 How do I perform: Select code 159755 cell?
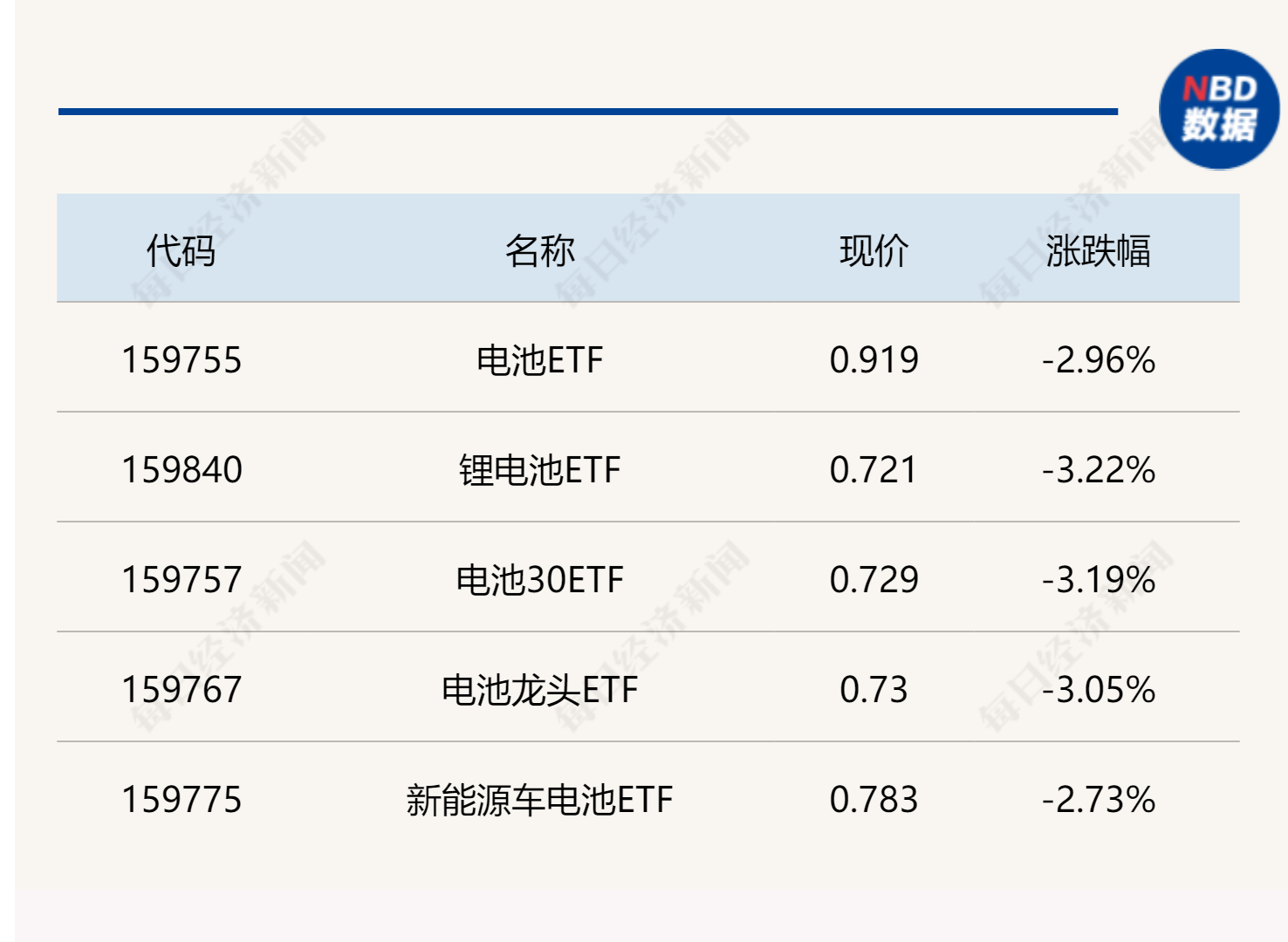tap(182, 359)
